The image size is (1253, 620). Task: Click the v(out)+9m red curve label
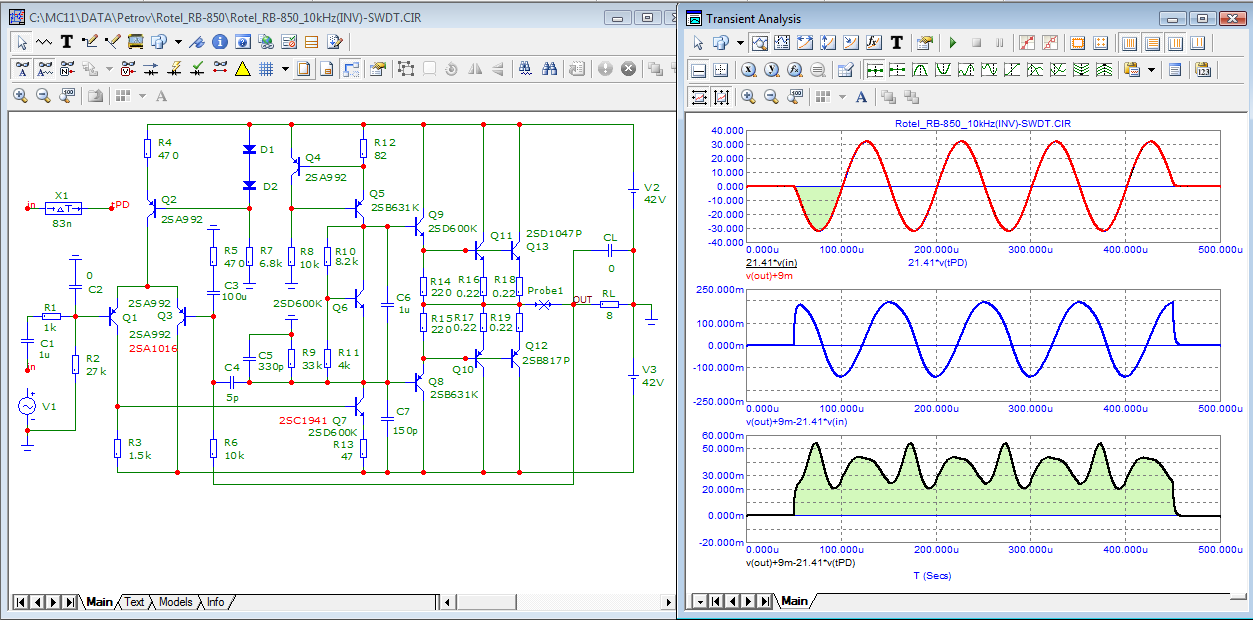point(770,275)
